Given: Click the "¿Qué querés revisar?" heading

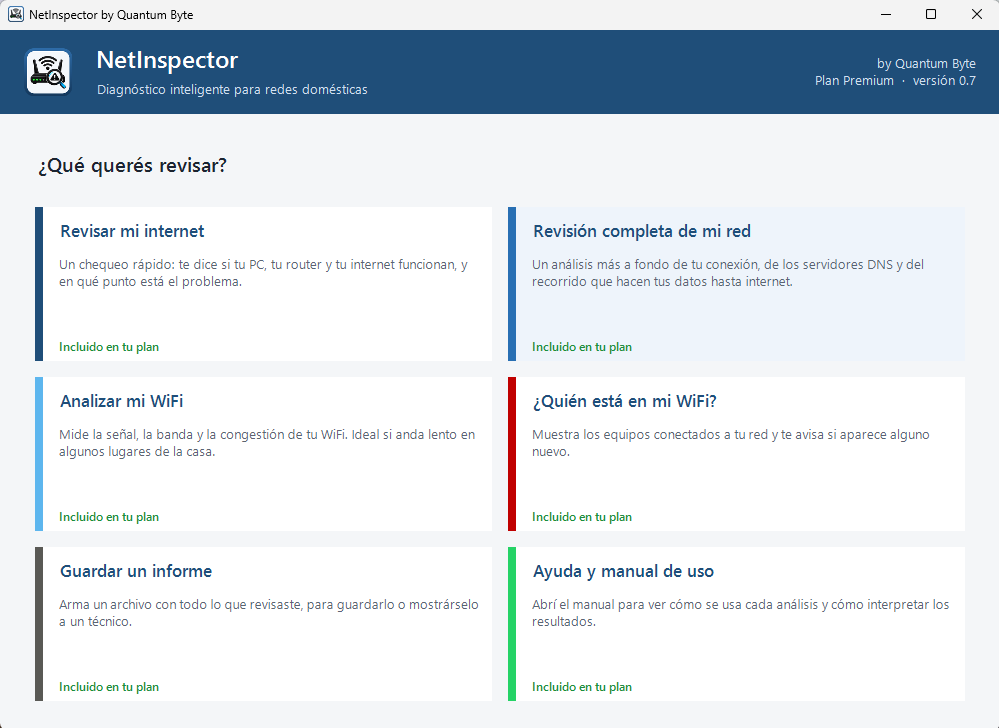Looking at the screenshot, I should click(133, 166).
